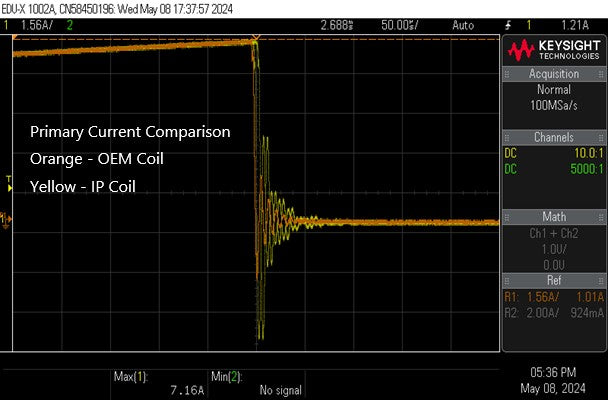608x400 pixels.
Task: Expand the Math panel header
Action: point(553,217)
